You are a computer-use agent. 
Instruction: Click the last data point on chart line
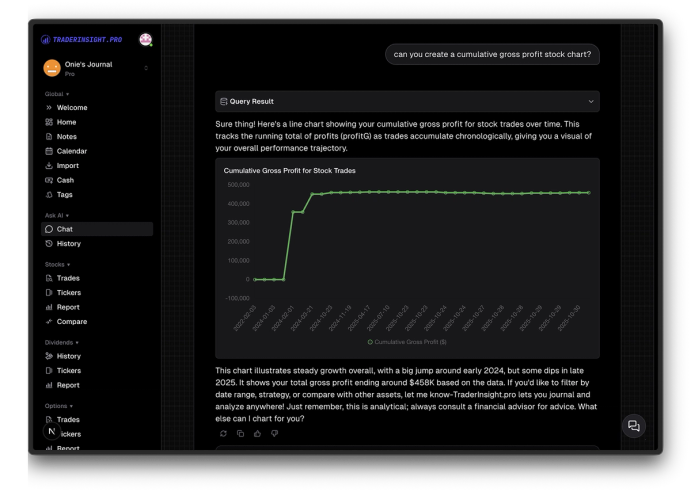pyautogui.click(x=589, y=193)
